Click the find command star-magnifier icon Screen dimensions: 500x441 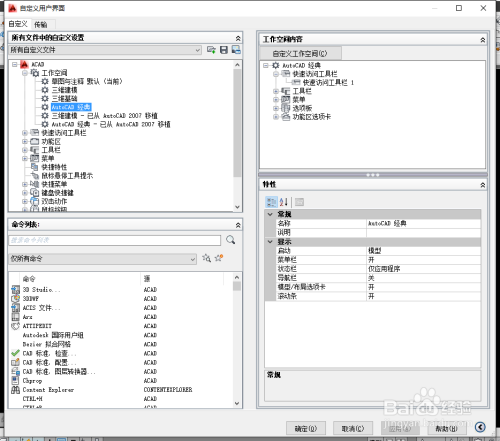click(206, 258)
